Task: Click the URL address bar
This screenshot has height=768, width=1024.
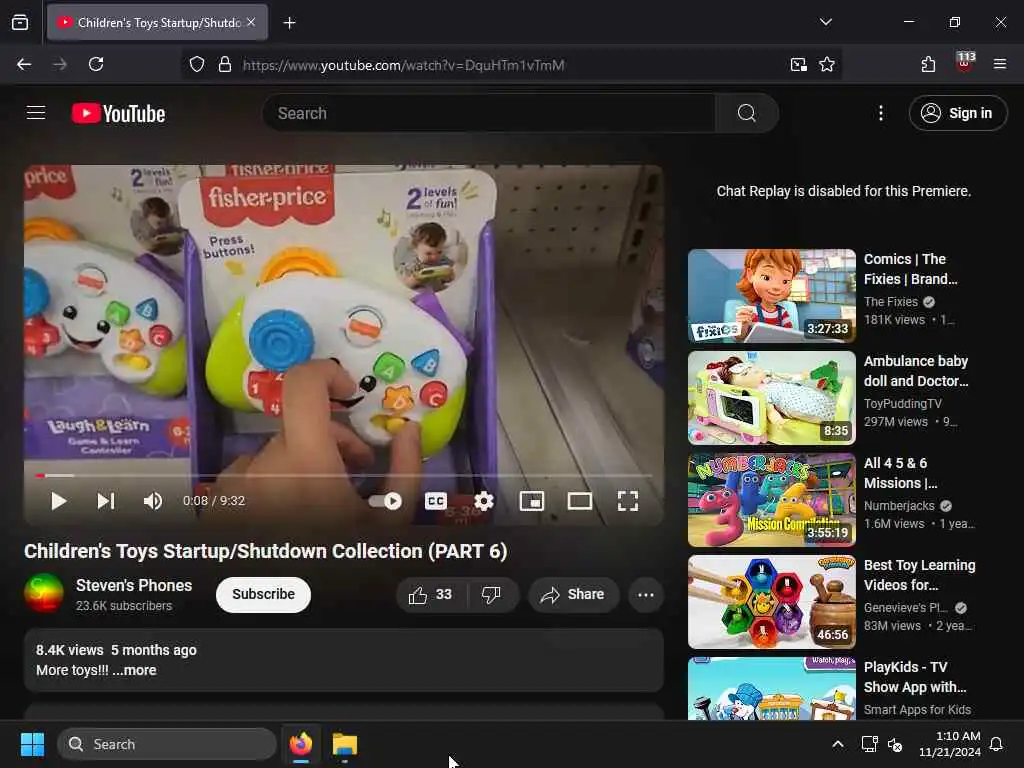Action: [509, 65]
